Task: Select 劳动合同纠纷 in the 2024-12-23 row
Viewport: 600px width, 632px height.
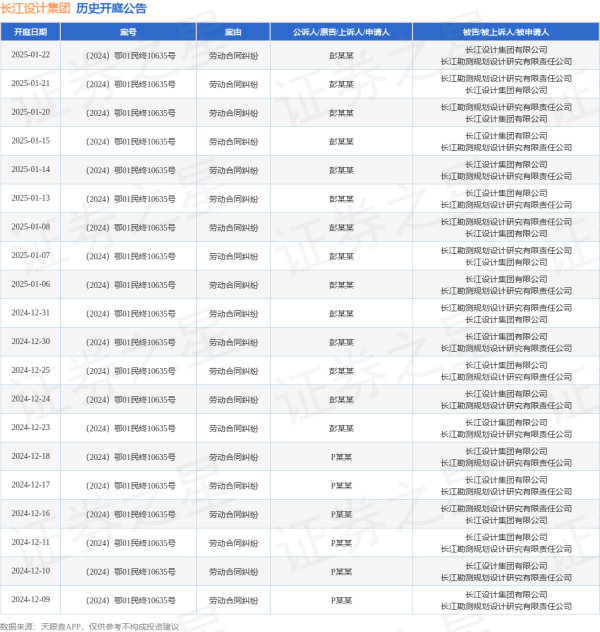Action: (233, 428)
